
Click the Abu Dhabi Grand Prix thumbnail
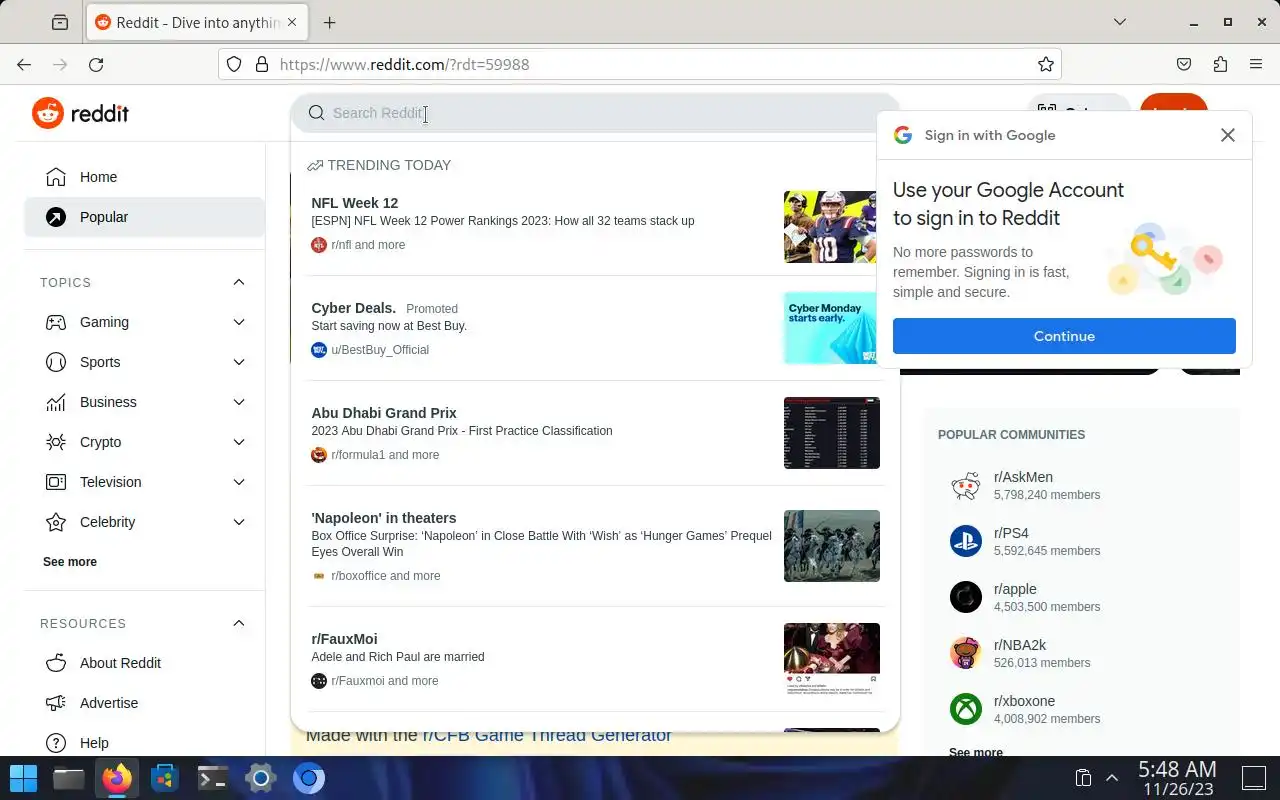[832, 433]
